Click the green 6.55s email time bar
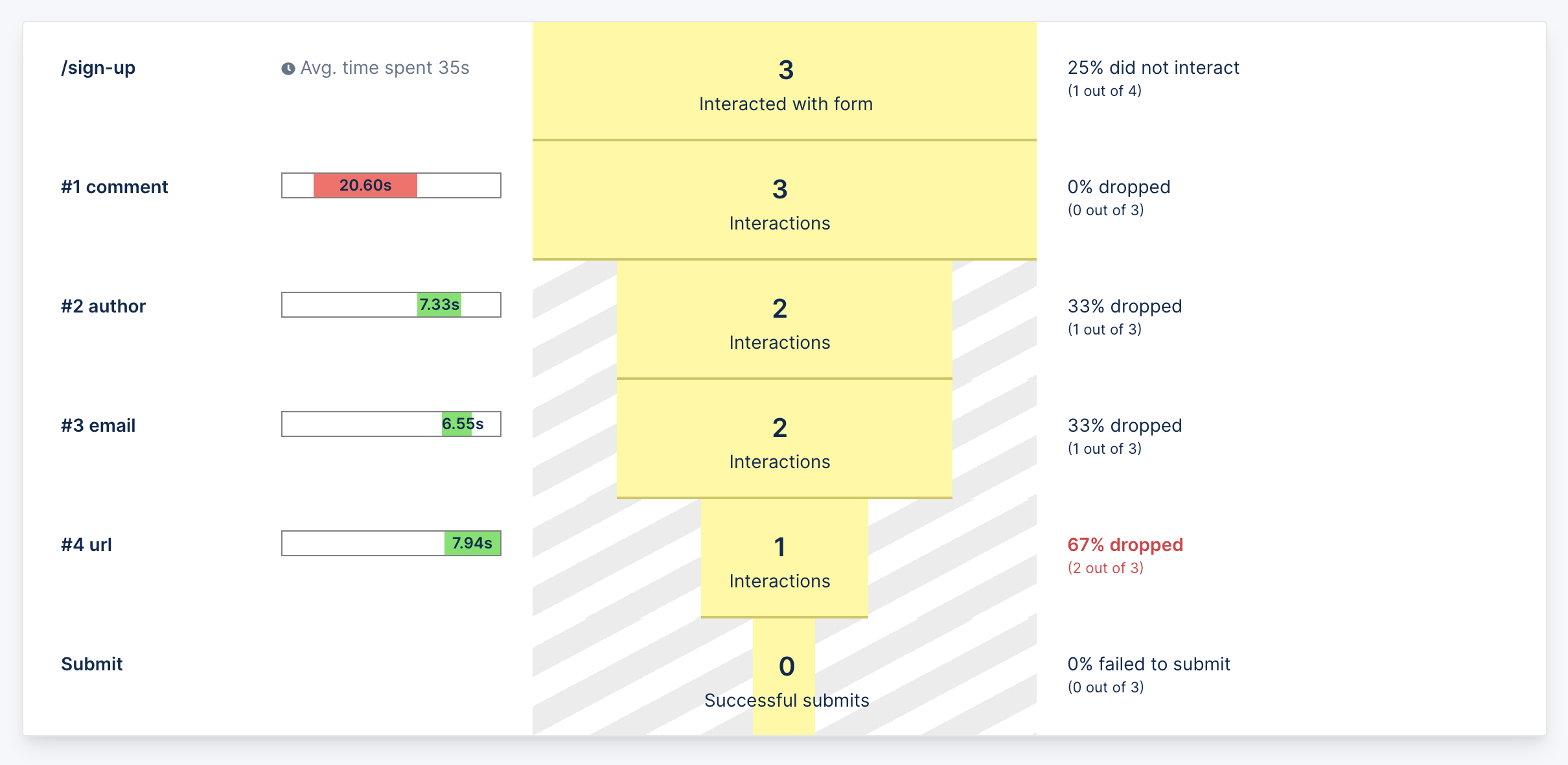 (x=457, y=424)
